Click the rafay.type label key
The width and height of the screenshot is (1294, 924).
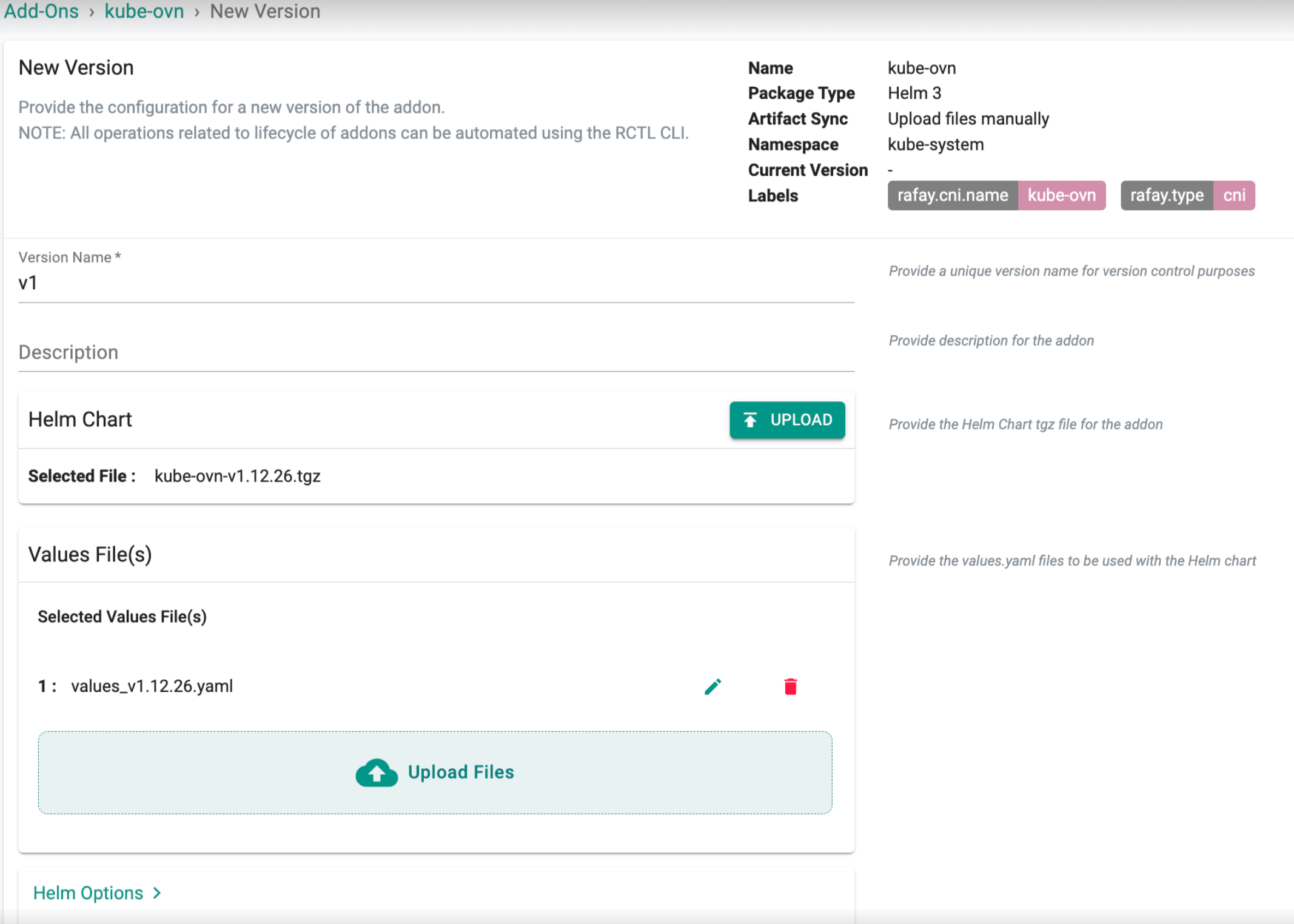pyautogui.click(x=1167, y=195)
